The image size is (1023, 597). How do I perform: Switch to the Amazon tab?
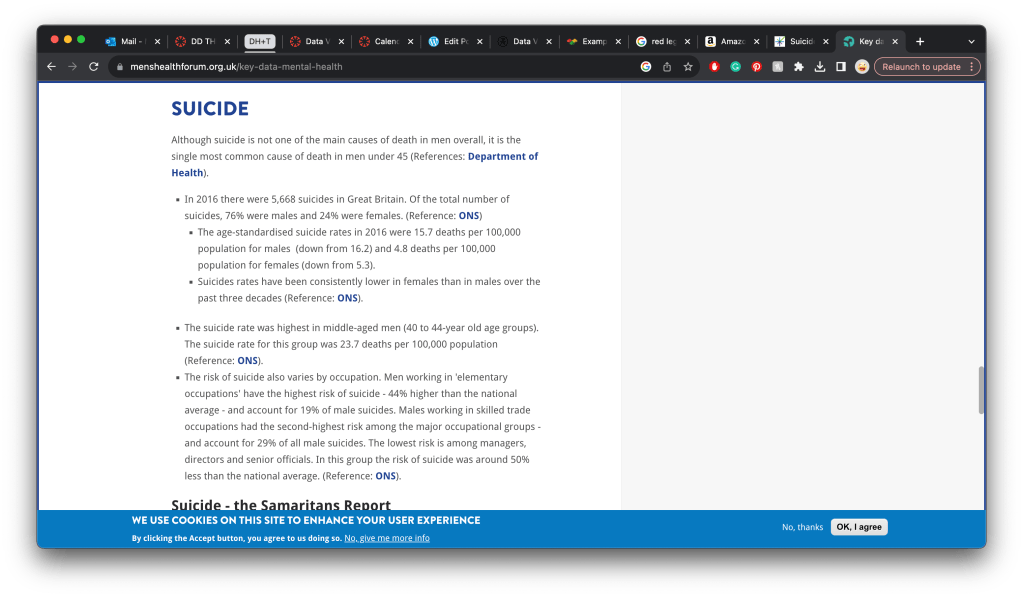(x=727, y=41)
